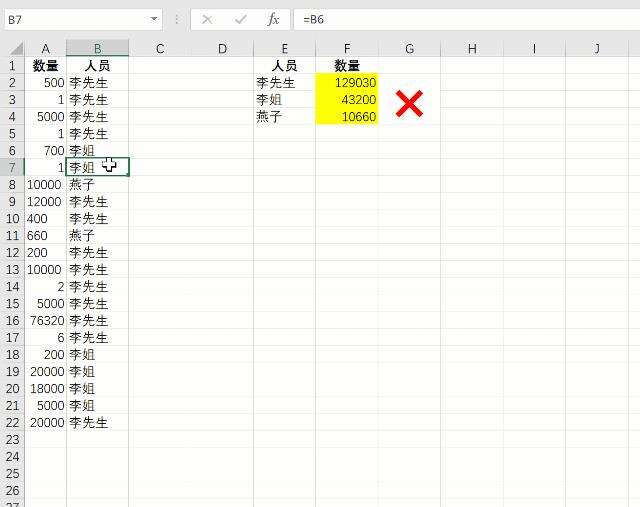Viewport: 640px width, 507px height.
Task: Click cell B6 李姐
Action: 98,150
